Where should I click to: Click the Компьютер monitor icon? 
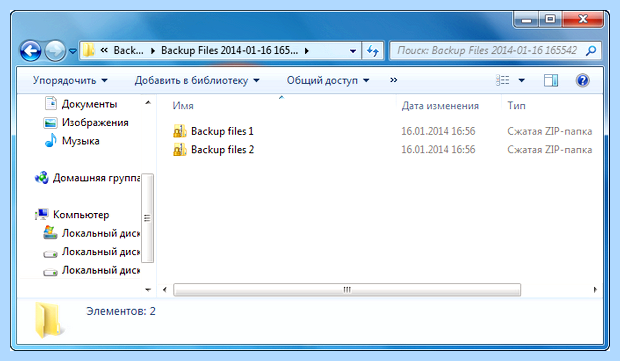(42, 215)
